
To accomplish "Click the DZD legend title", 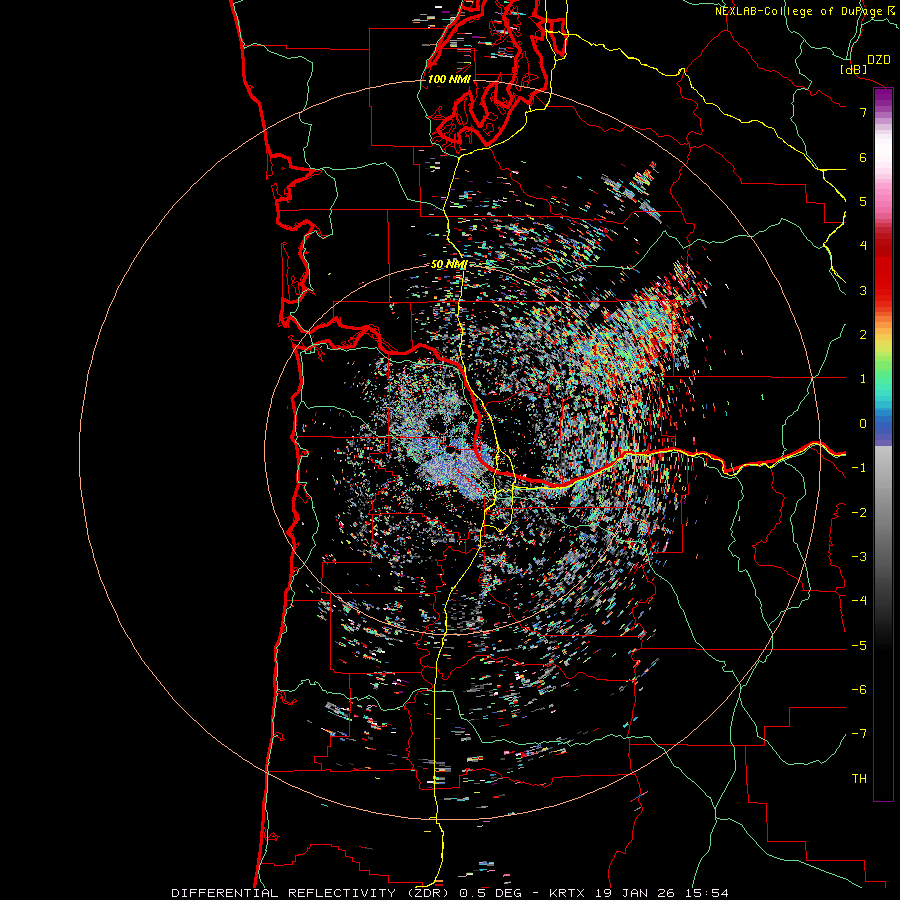I will tap(878, 60).
